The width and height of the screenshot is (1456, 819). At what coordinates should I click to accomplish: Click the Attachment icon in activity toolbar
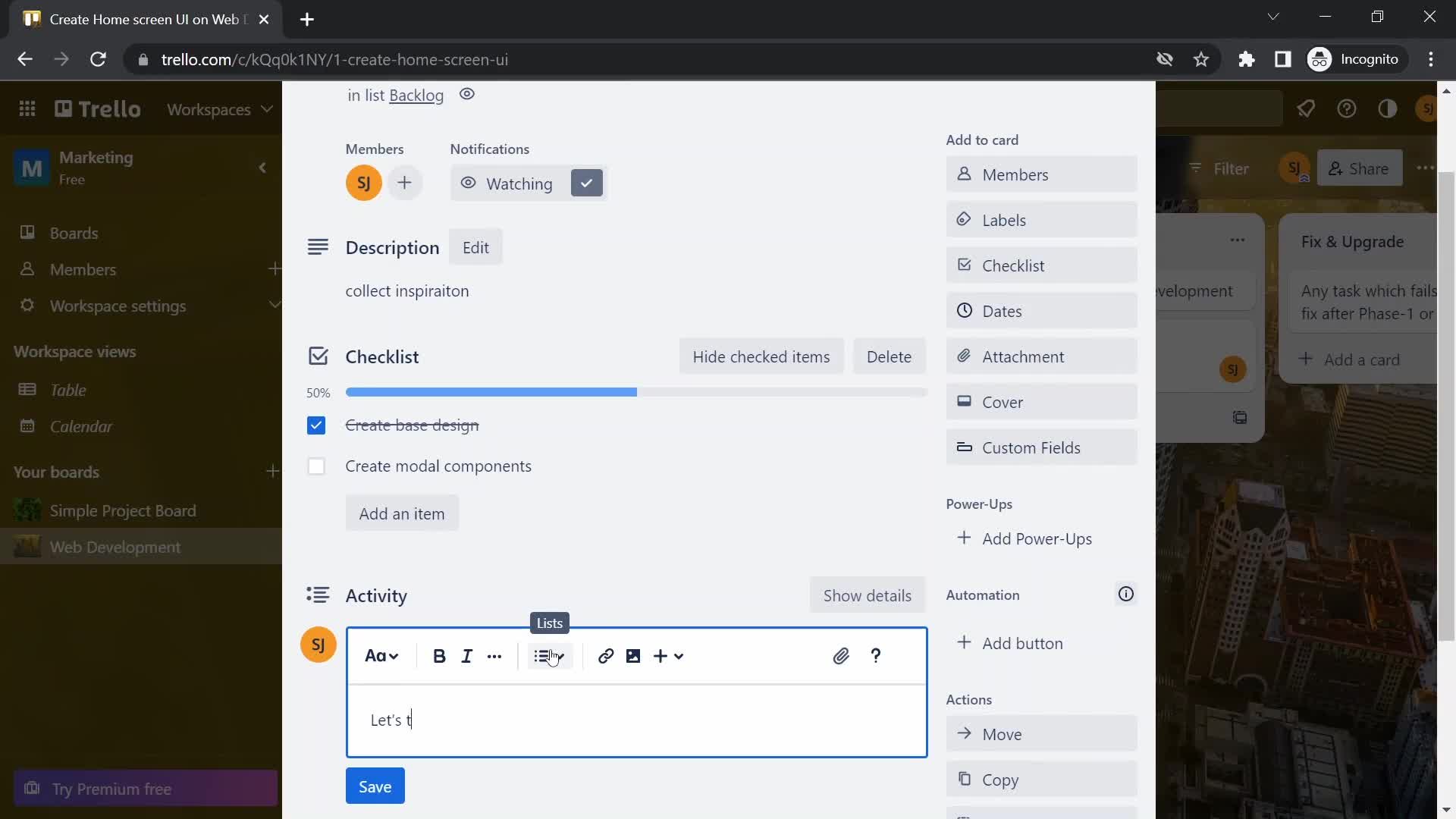coord(840,656)
